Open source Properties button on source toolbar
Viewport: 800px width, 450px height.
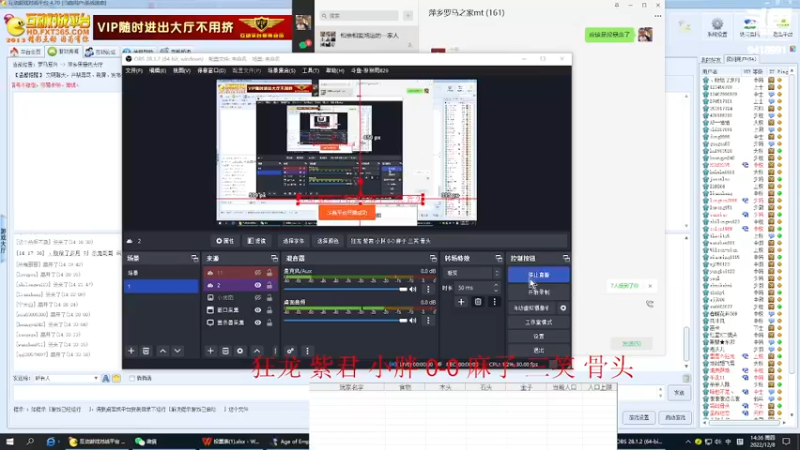tap(225, 241)
